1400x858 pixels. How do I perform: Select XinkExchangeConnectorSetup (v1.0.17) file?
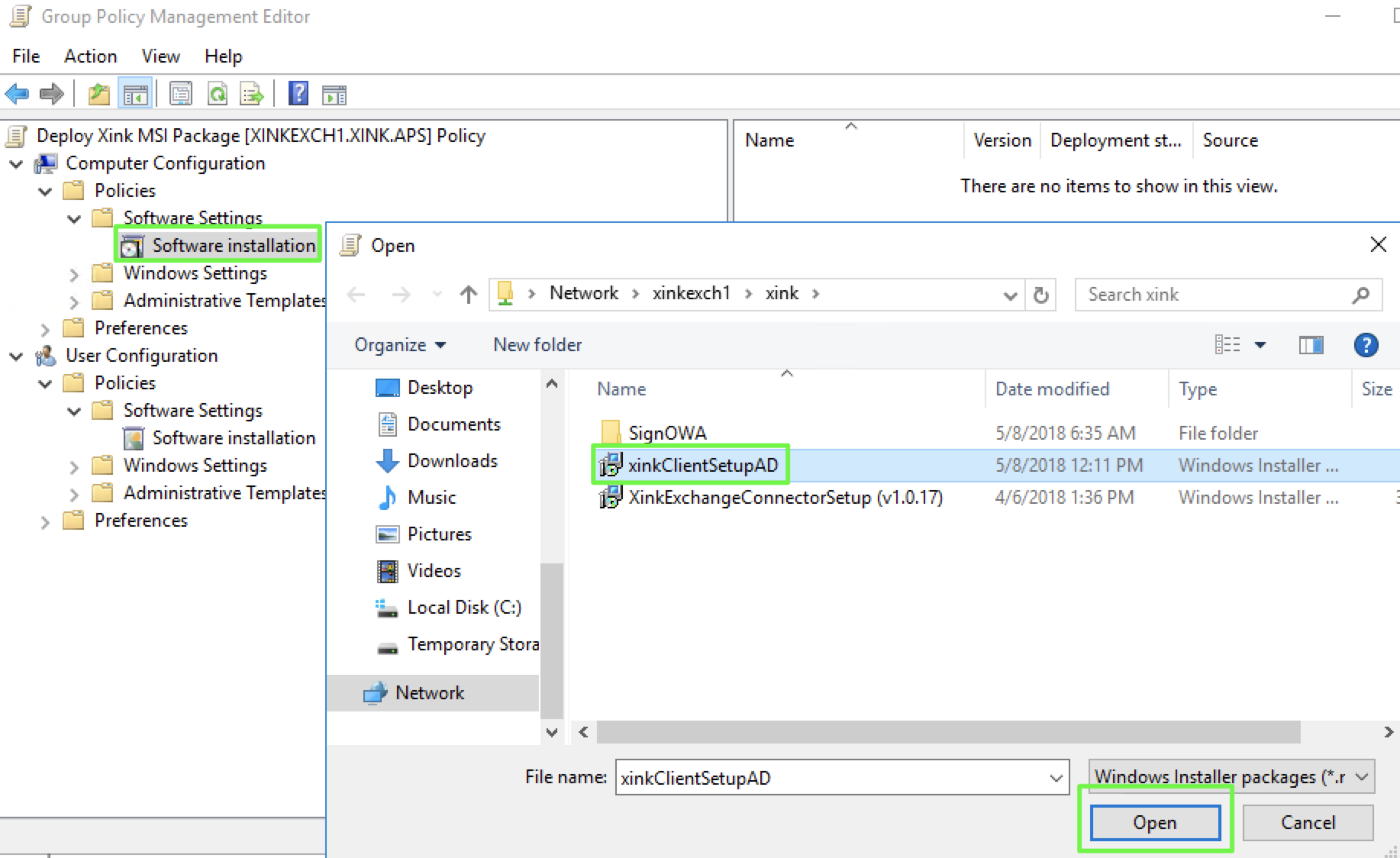[x=771, y=498]
